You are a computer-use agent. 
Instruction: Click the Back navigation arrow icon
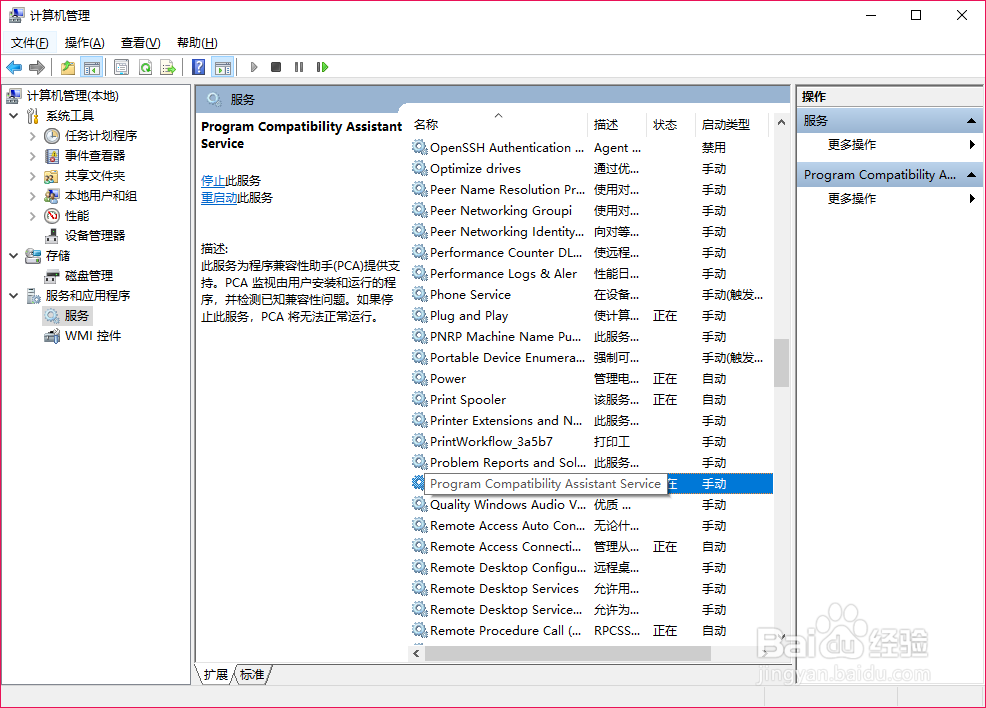(14, 67)
